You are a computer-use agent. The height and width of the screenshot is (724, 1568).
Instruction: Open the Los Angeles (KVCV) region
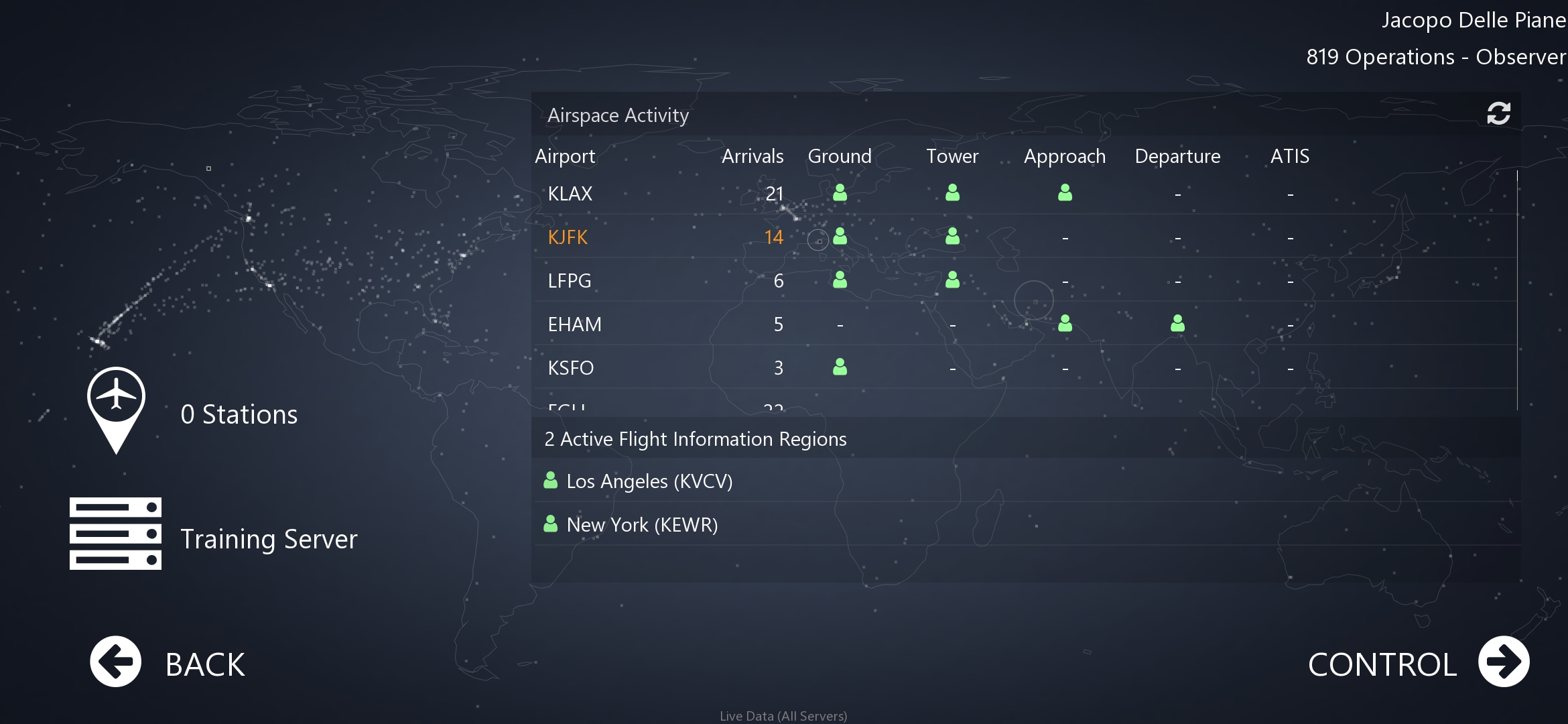649,481
